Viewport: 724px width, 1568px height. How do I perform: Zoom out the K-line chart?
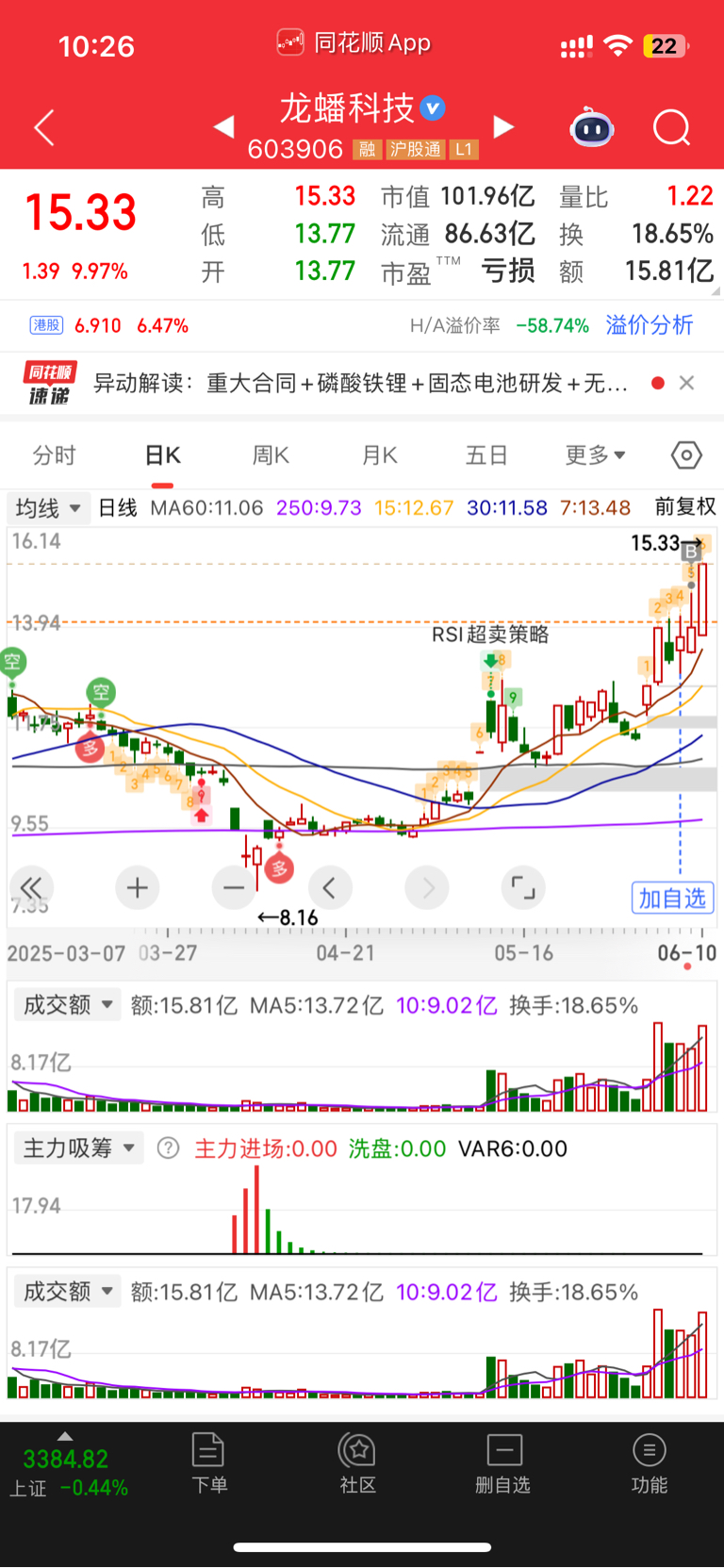[234, 887]
